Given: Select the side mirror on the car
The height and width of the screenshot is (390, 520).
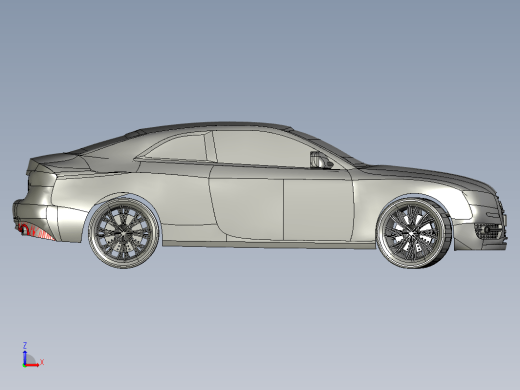Looking at the screenshot, I should pyautogui.click(x=321, y=160).
